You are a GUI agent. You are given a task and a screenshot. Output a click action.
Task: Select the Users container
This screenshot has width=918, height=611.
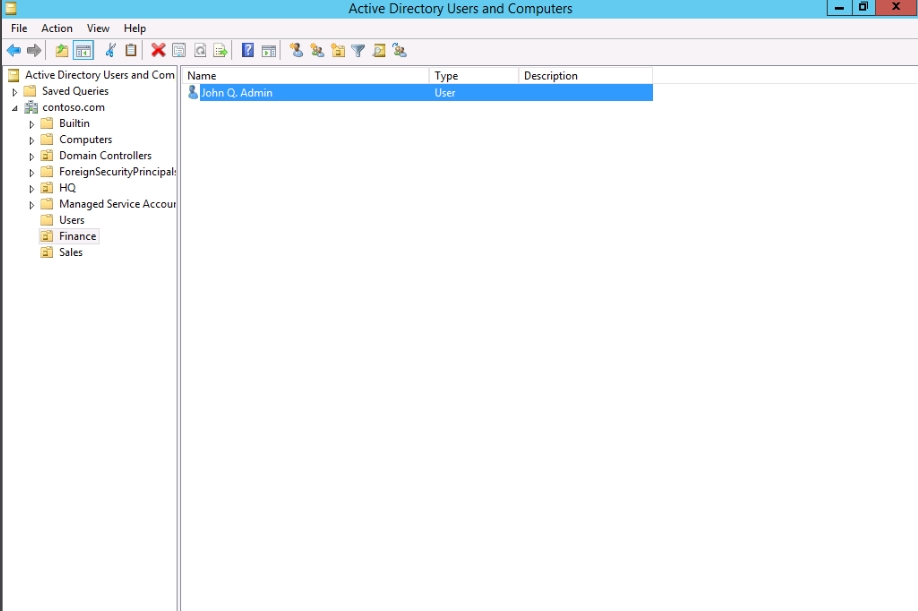(71, 220)
